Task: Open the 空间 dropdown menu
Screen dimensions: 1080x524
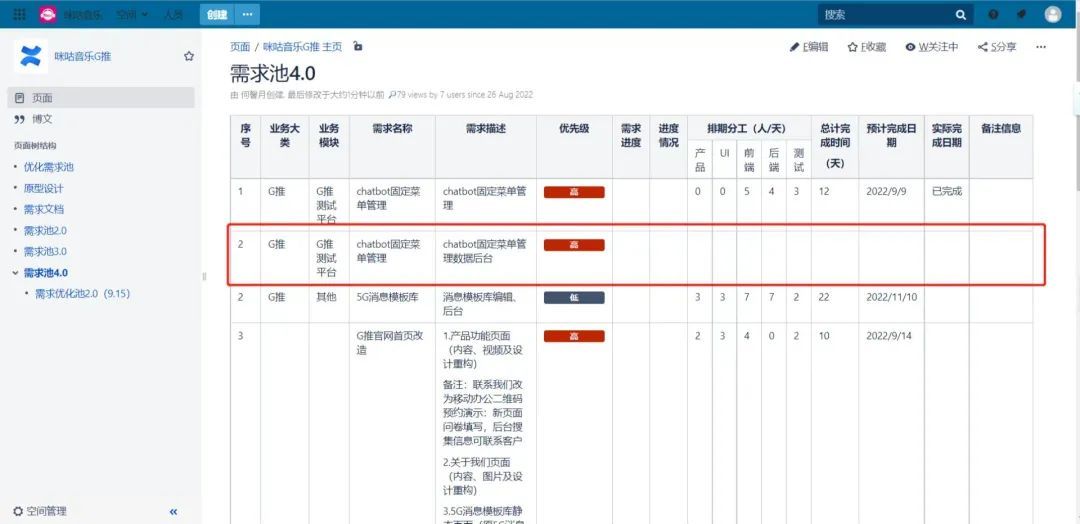Action: click(x=132, y=14)
